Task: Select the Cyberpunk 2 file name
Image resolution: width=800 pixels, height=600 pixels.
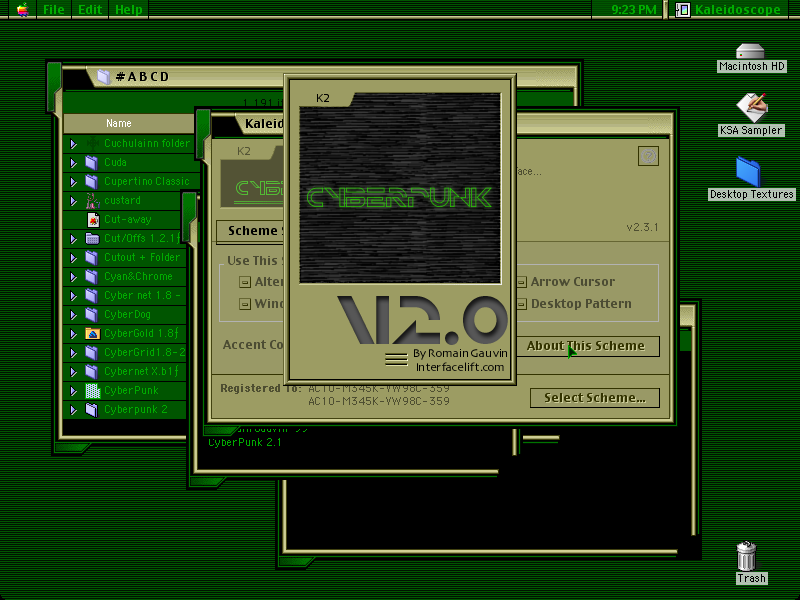Action: (136, 410)
